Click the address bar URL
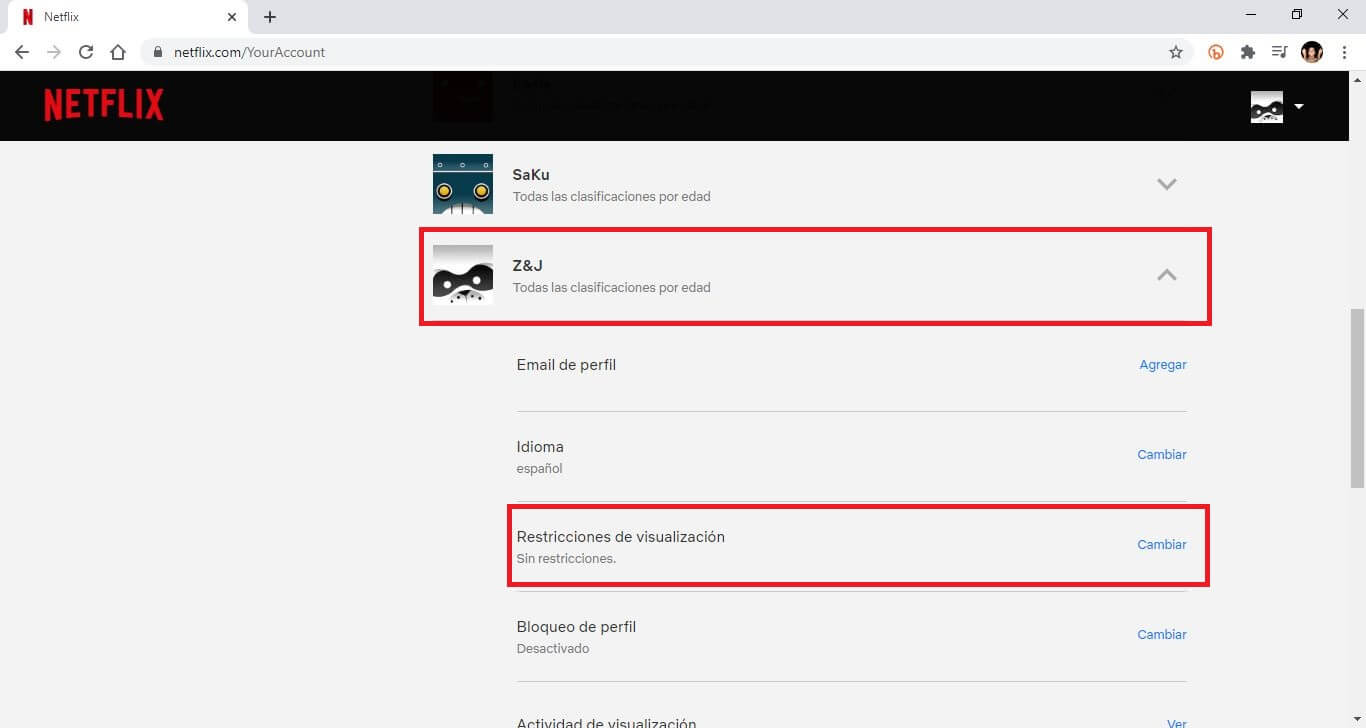This screenshot has height=728, width=1366. pyautogui.click(x=249, y=52)
